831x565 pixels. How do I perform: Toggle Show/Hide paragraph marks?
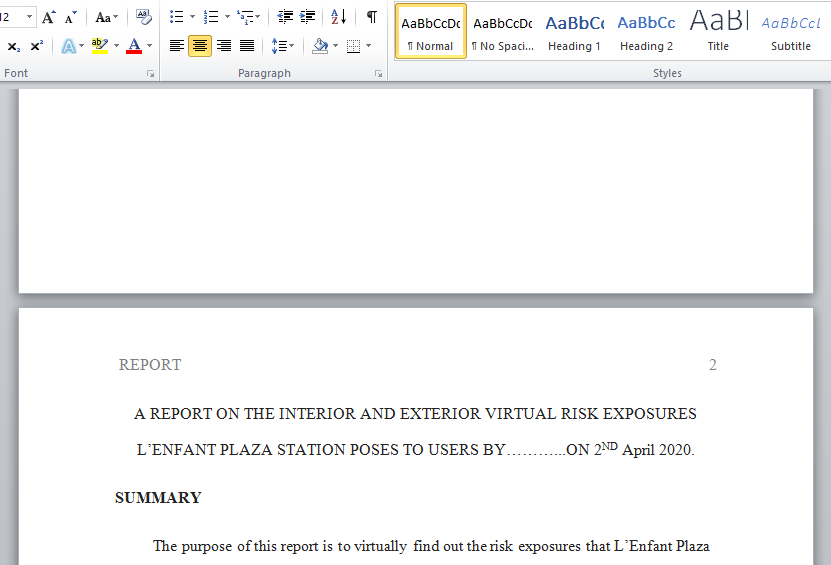372,17
